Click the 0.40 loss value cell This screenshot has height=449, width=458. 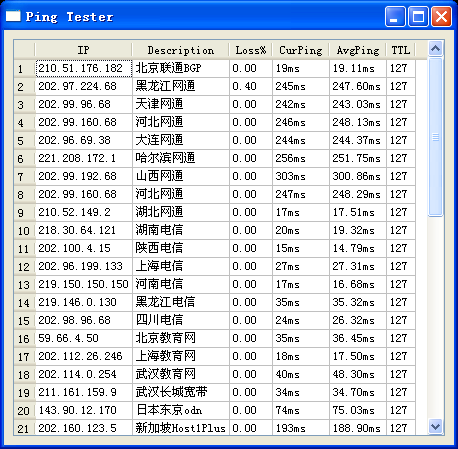pos(251,86)
